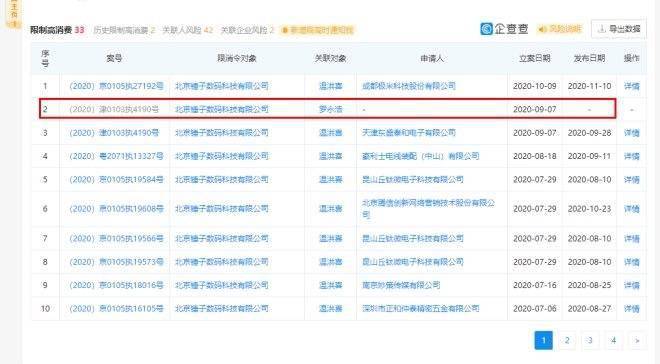Open 详情 for row 1

click(631, 86)
